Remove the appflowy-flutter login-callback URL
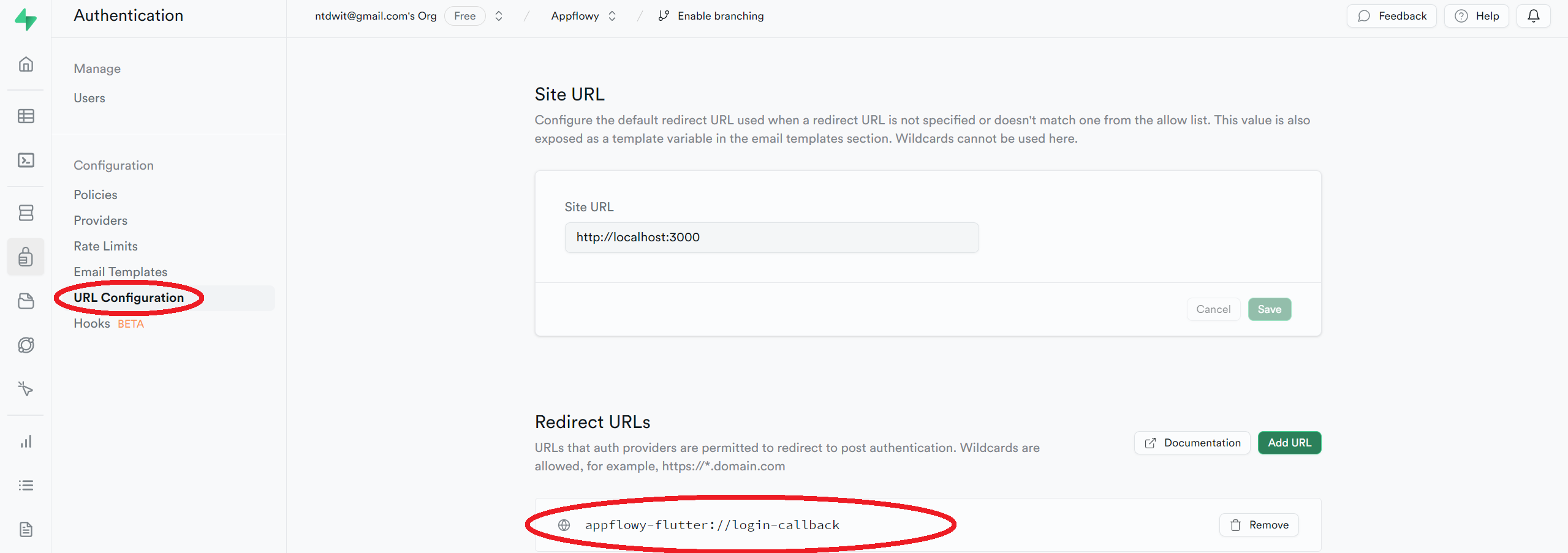Screen dimensions: 1568x553 [1259, 525]
